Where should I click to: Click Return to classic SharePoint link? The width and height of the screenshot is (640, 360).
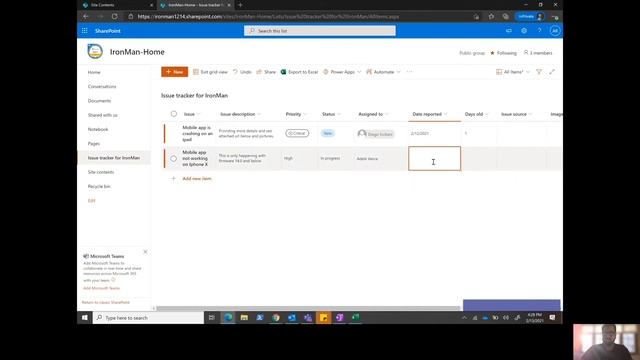(106, 302)
